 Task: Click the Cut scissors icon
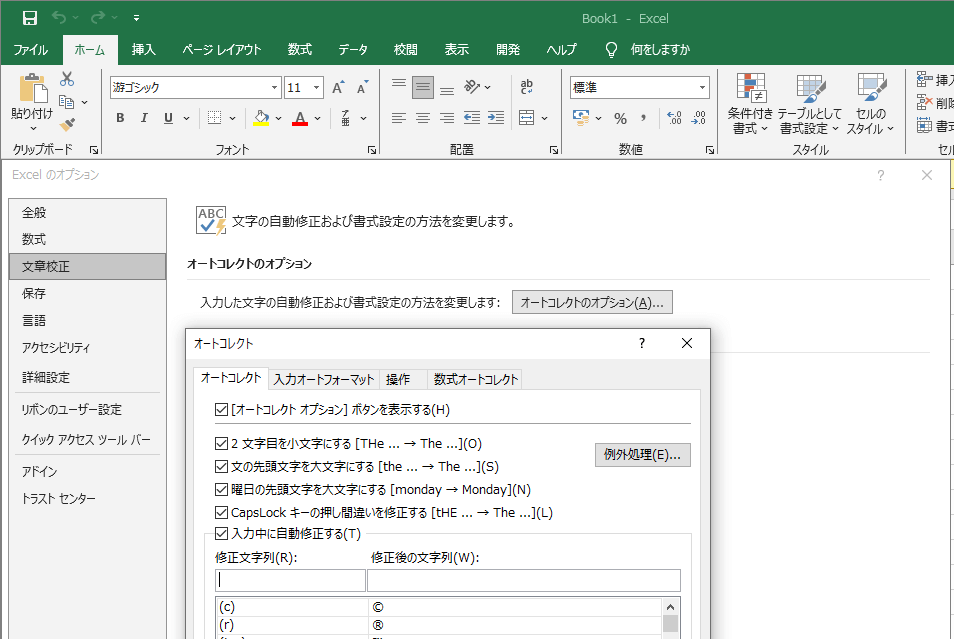click(x=67, y=79)
